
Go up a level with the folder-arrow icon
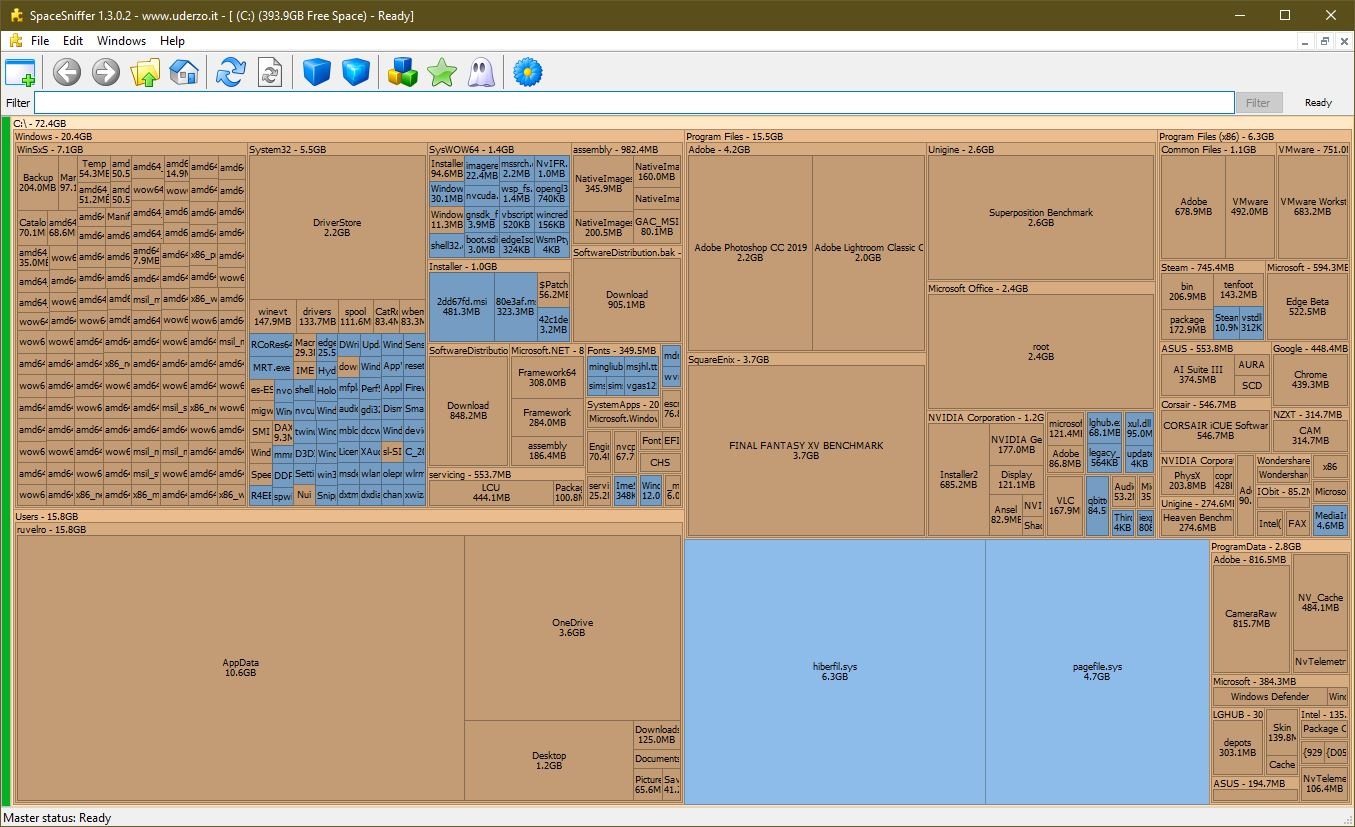(145, 72)
